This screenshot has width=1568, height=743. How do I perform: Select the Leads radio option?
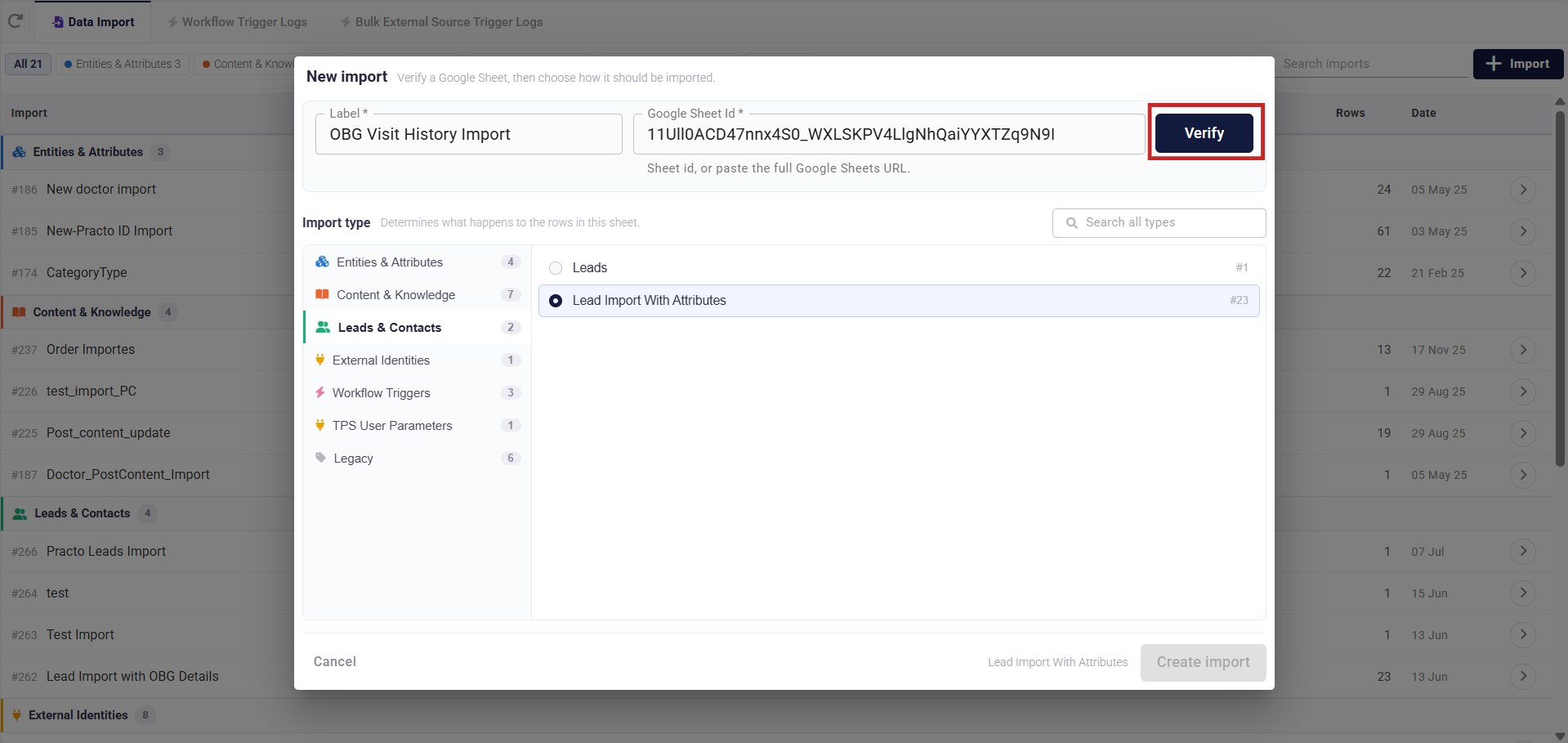click(x=556, y=268)
